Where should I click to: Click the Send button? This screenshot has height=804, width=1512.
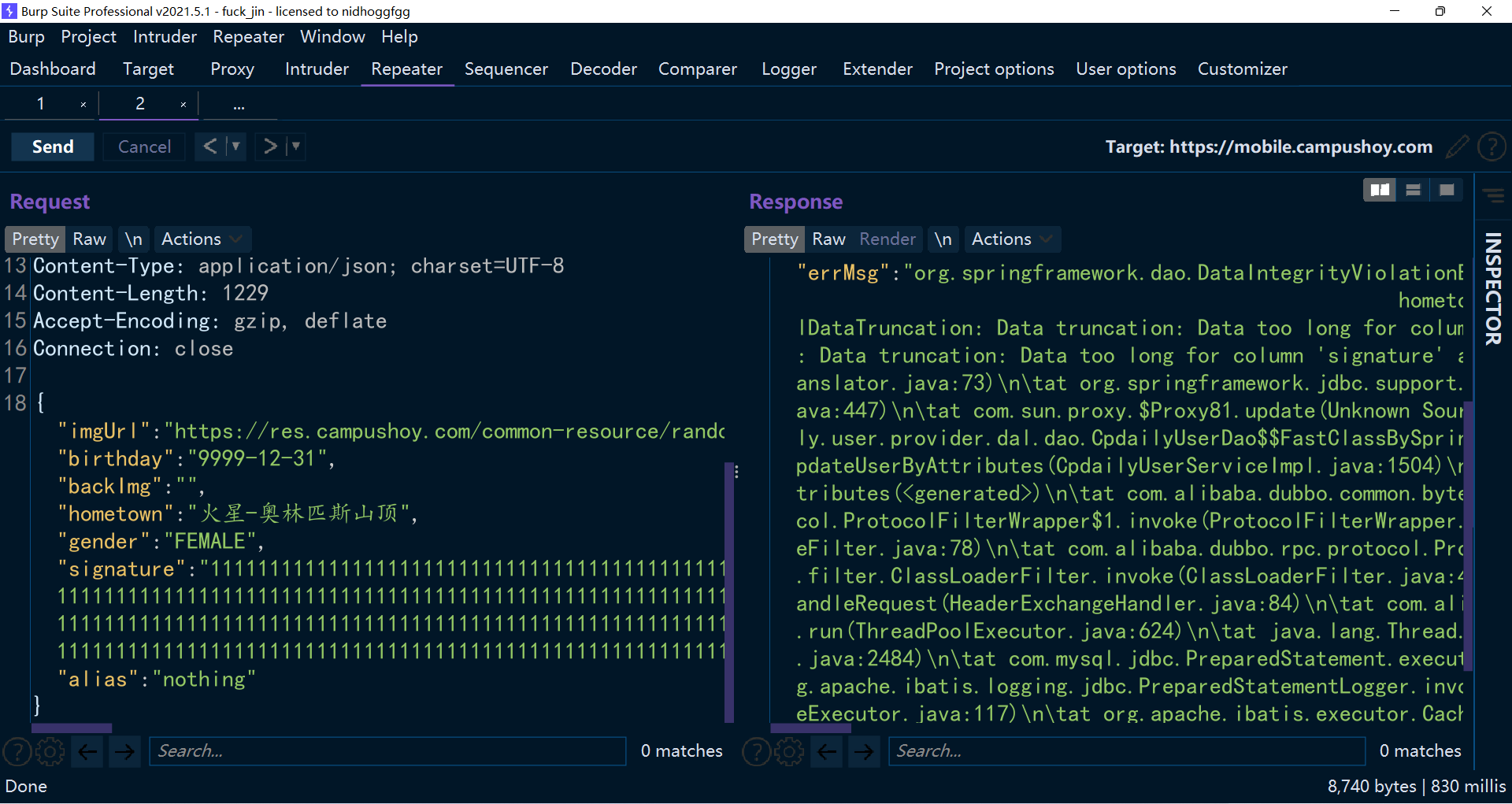point(53,147)
